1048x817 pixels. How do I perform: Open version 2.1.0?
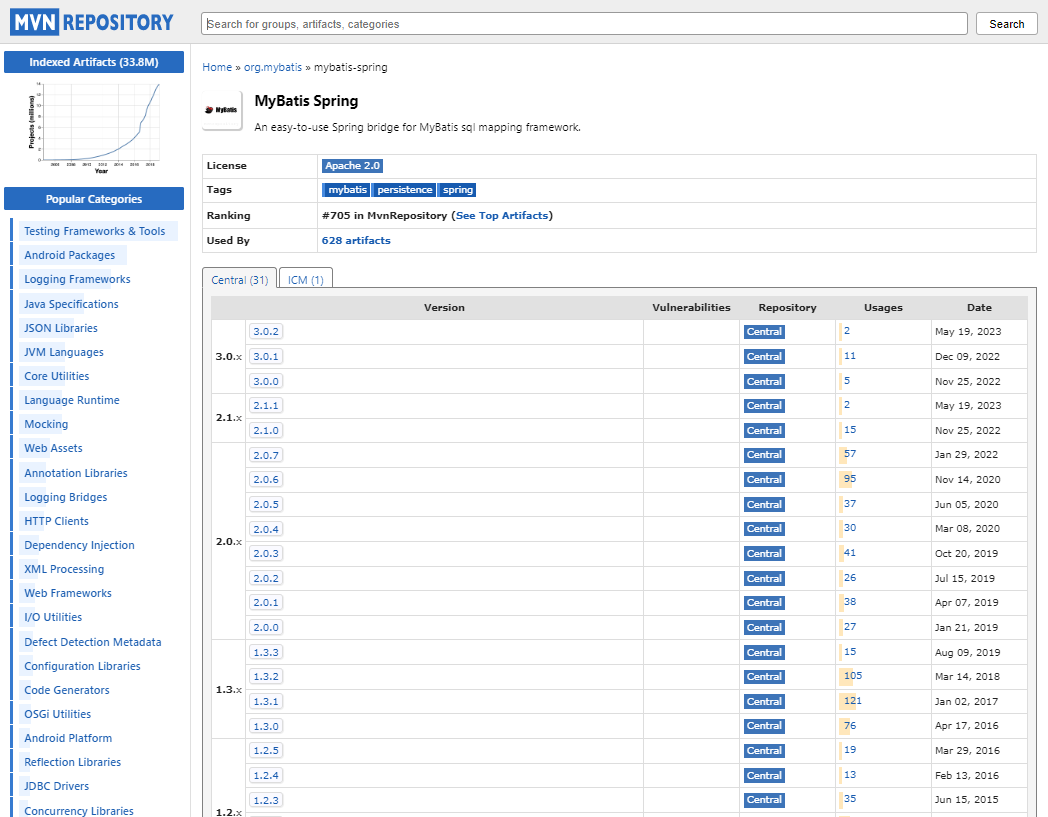(x=266, y=431)
